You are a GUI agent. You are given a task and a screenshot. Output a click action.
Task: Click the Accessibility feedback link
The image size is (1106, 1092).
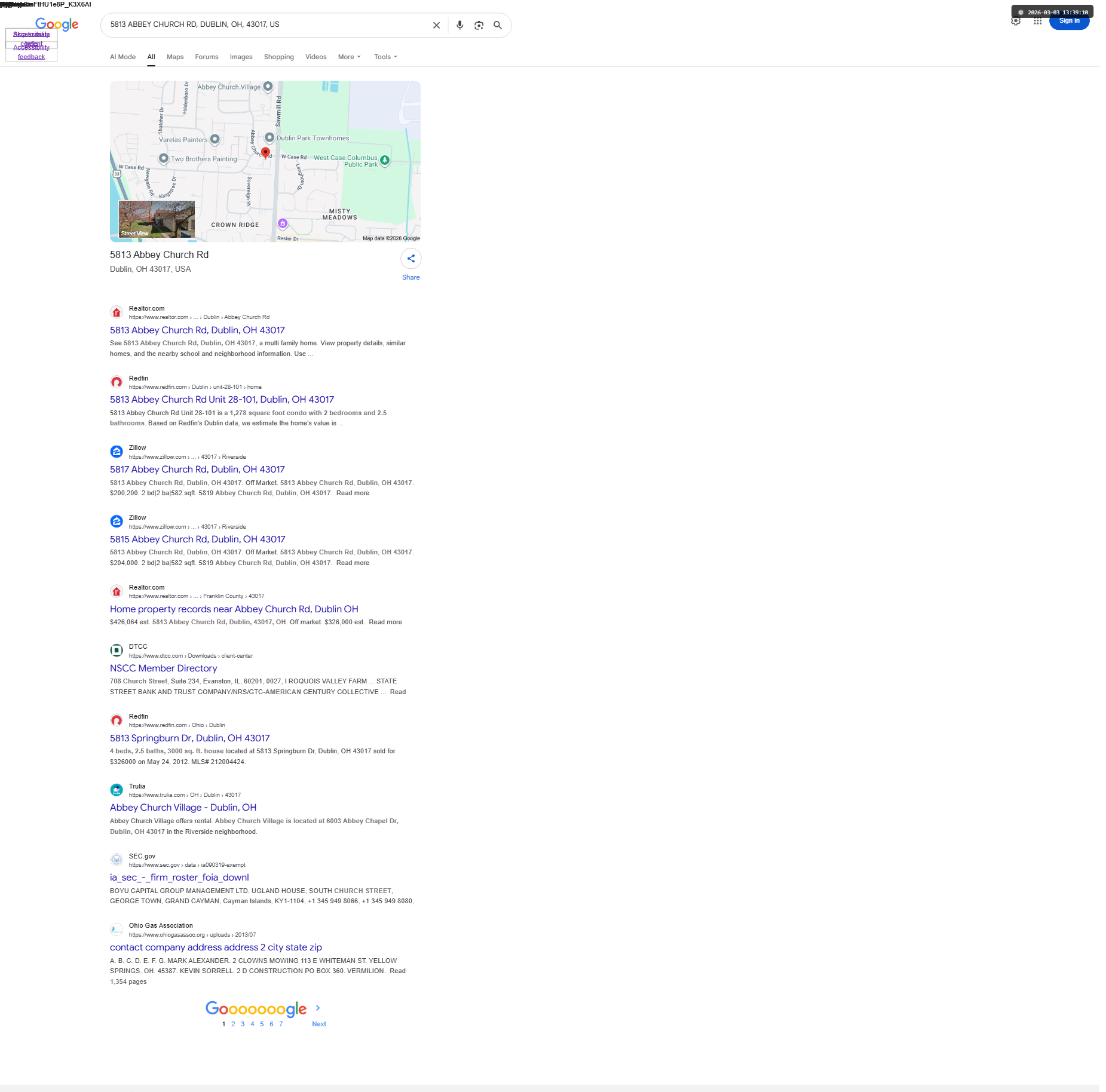(31, 52)
